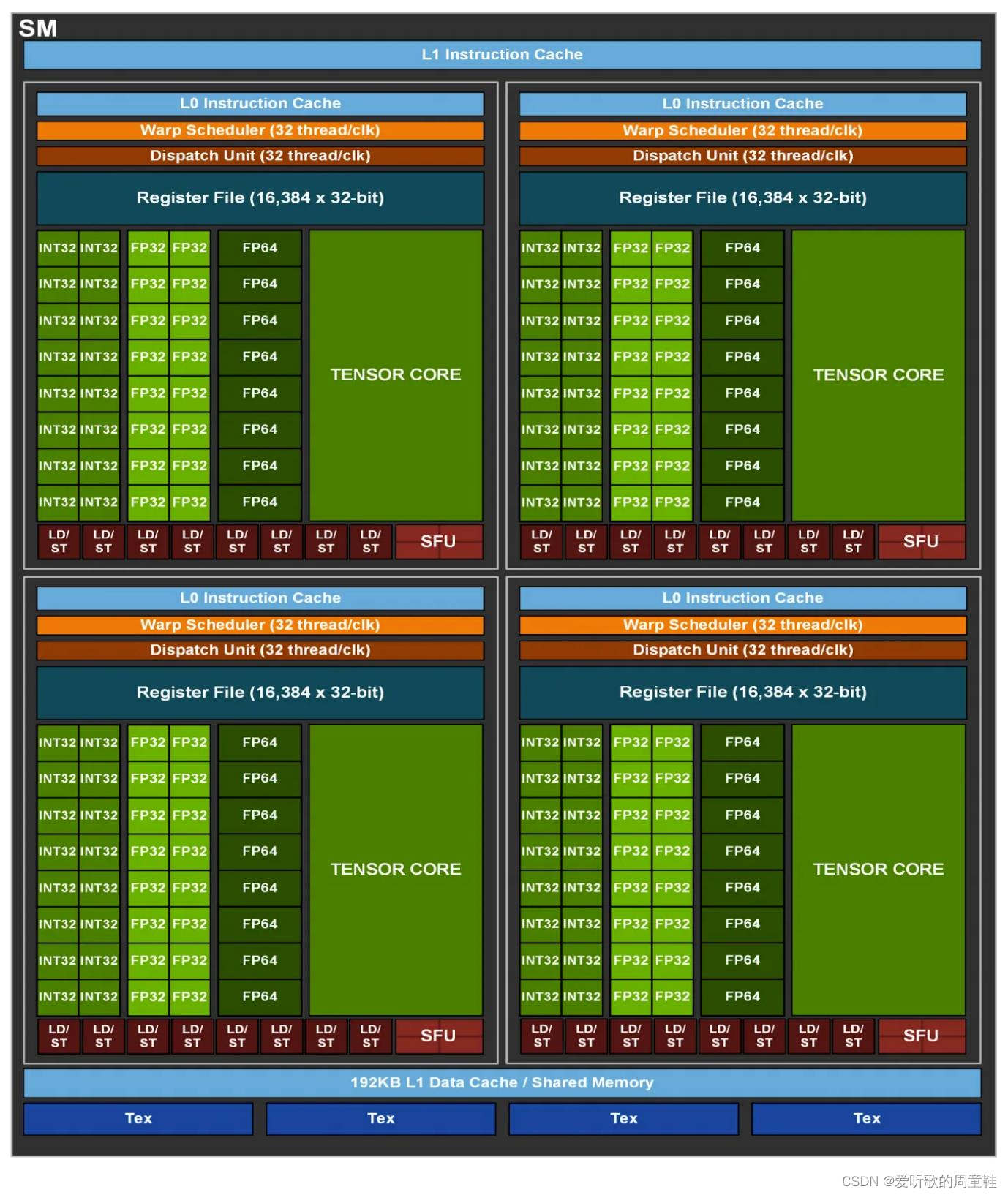Click the upper-right partition's Warp Scheduler bar
The image size is (1008, 1195).
pos(742,130)
